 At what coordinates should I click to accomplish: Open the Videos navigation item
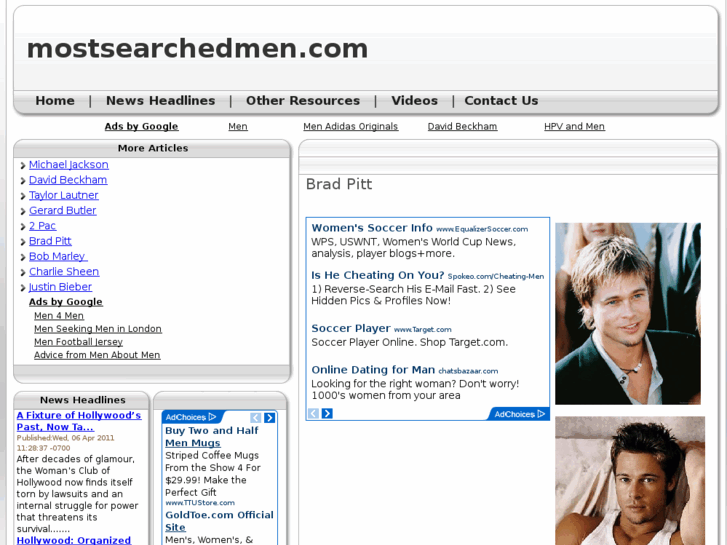415,101
